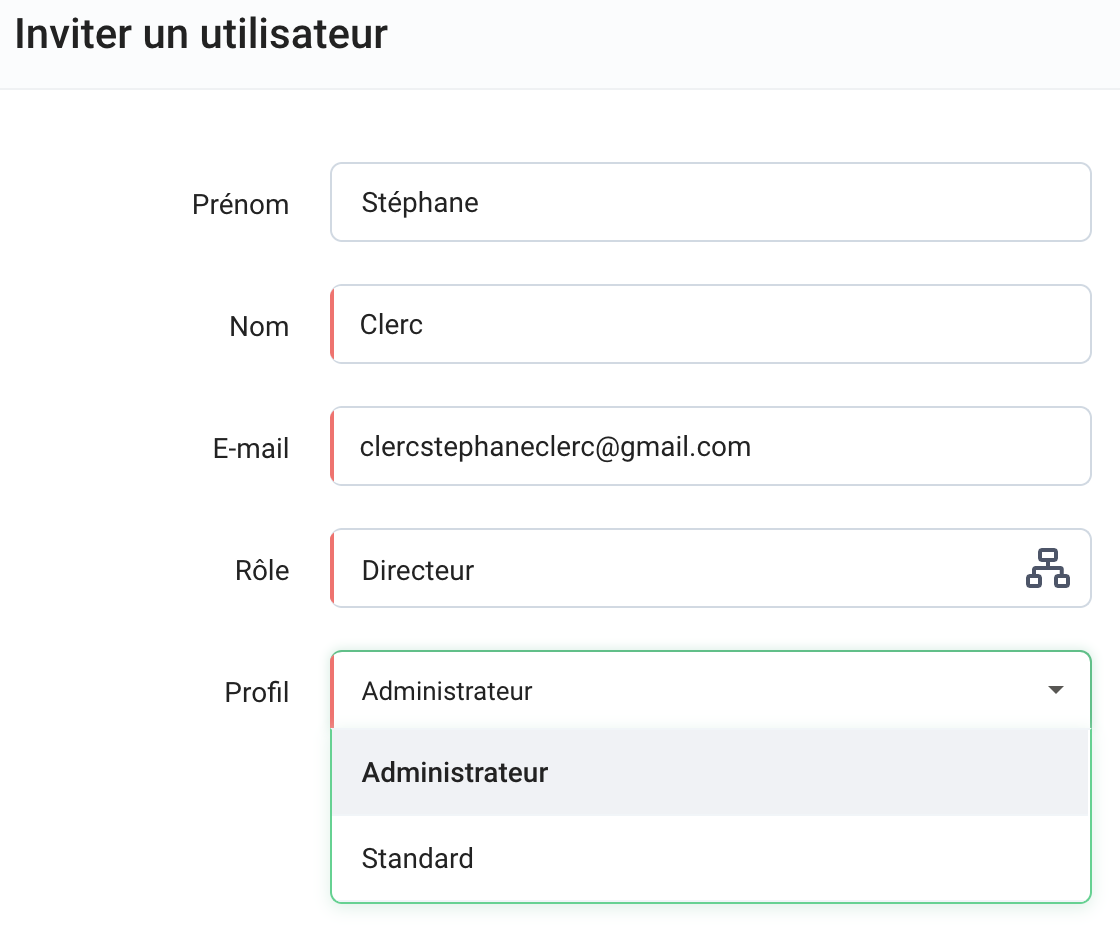This screenshot has height=930, width=1120.
Task: Click the red required marker on Rôle field
Action: (332, 569)
